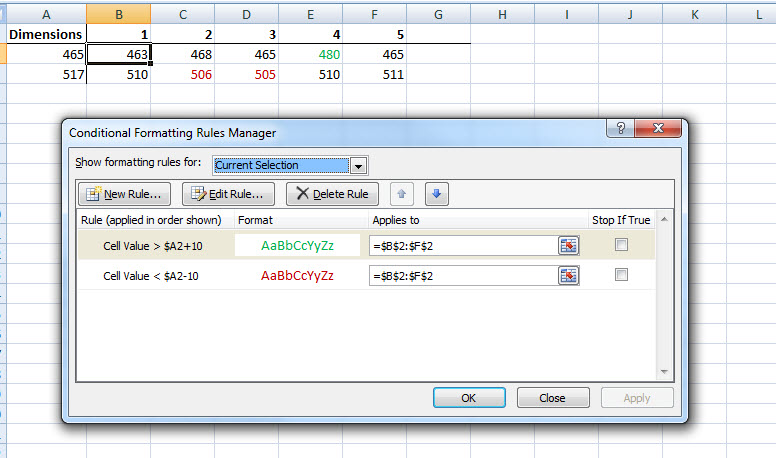Select column B header
Viewport: 776px width, 458px height.
(119, 14)
